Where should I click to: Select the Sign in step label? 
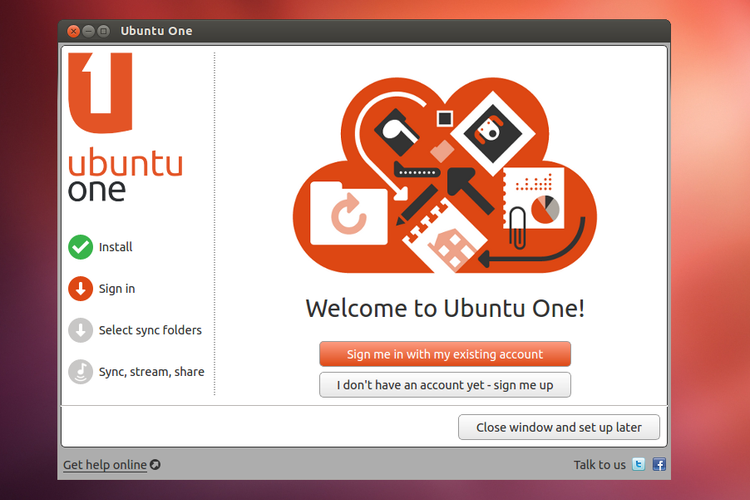tap(117, 289)
